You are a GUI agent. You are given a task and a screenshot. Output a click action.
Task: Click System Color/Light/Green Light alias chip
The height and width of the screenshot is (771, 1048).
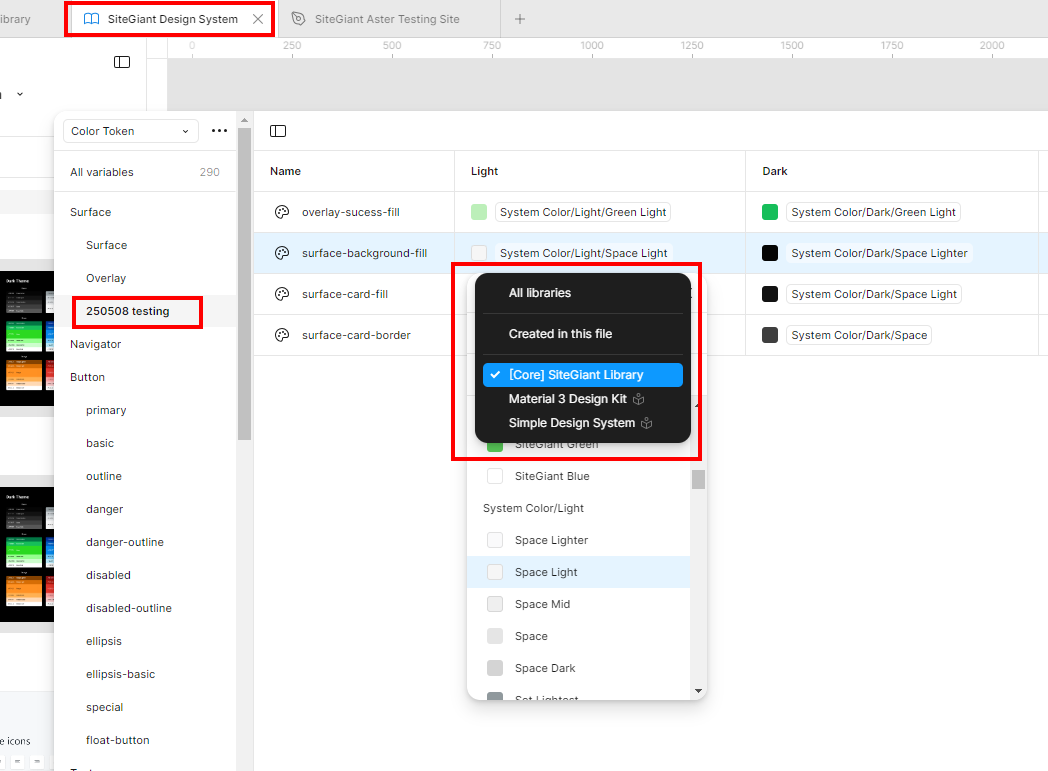point(583,212)
